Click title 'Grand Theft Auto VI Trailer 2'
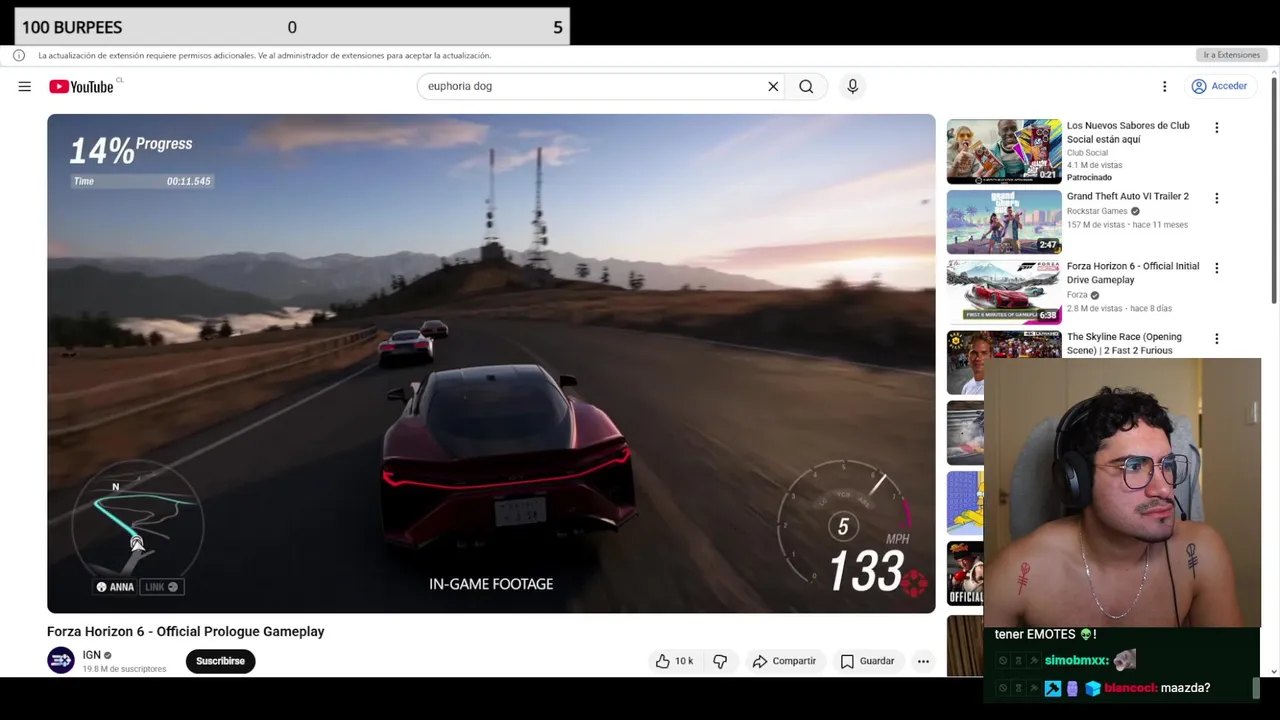This screenshot has width=1280, height=720. pos(1128,196)
